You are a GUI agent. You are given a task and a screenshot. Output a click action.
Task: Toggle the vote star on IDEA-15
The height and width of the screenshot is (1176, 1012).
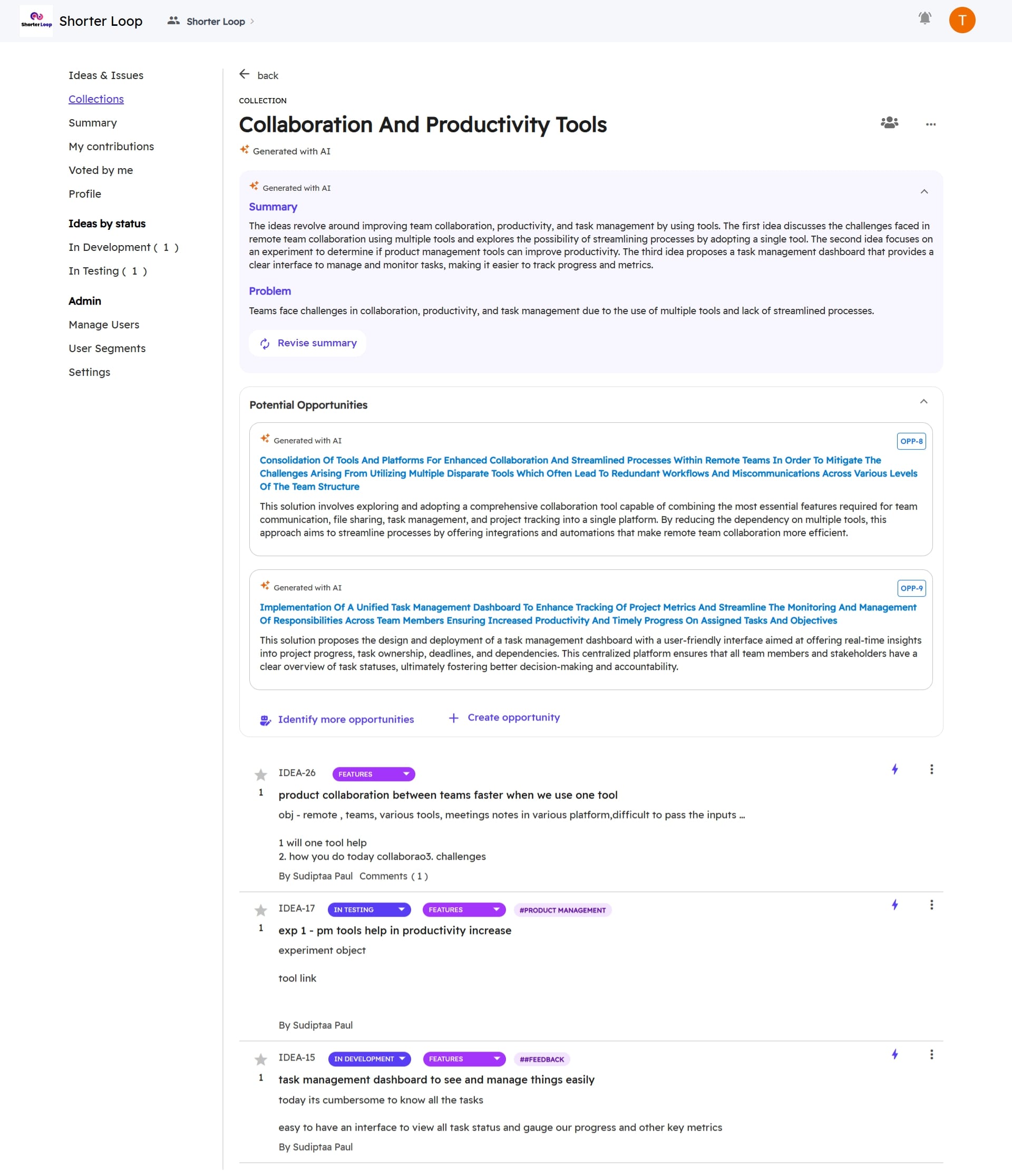click(x=260, y=1060)
